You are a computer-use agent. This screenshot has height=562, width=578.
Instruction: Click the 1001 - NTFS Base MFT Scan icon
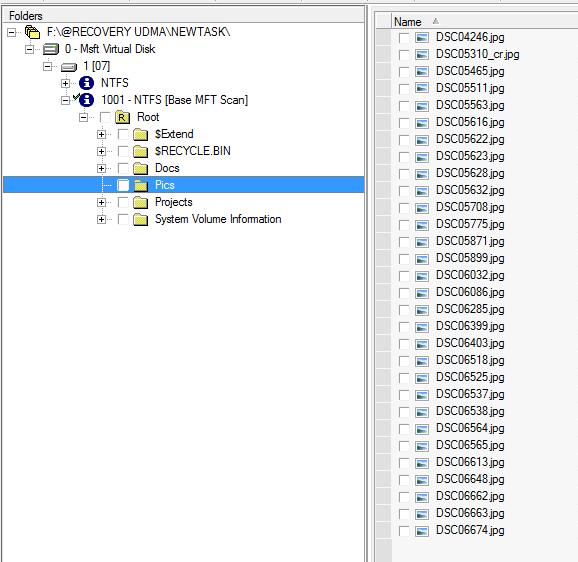coord(87,100)
